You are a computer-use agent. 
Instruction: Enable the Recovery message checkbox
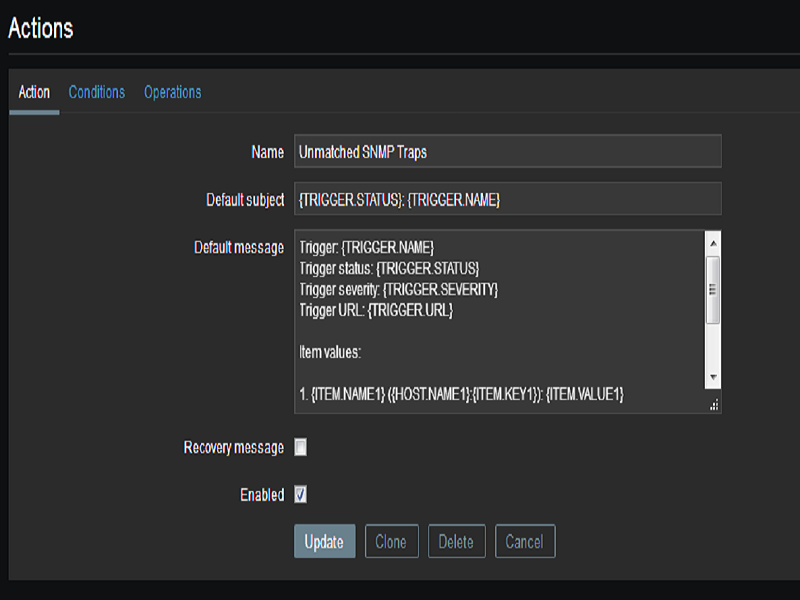pos(300,447)
